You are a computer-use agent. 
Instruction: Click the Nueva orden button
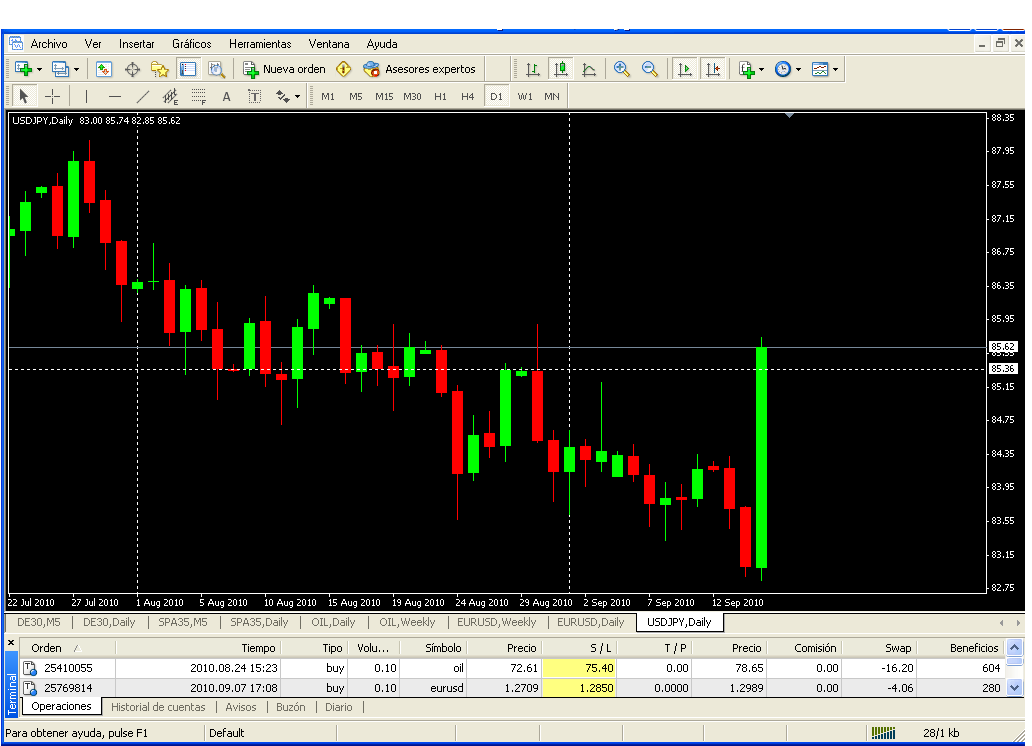click(x=284, y=69)
